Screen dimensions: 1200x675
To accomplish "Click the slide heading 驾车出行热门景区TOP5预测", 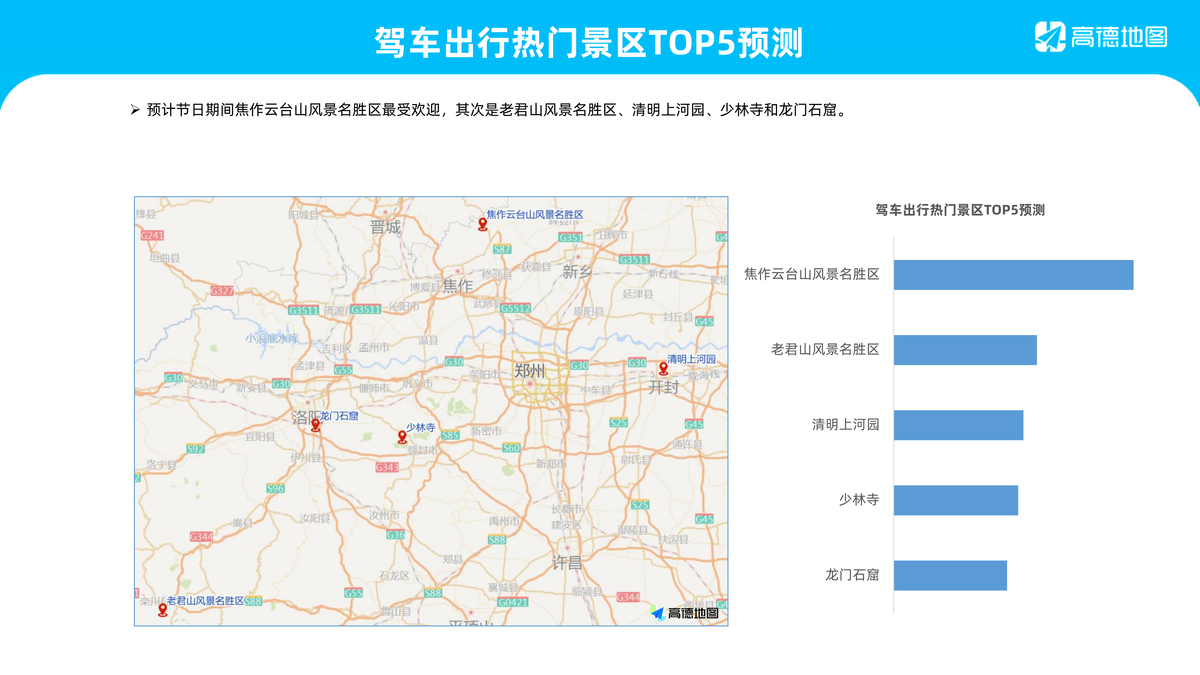I will 589,43.
